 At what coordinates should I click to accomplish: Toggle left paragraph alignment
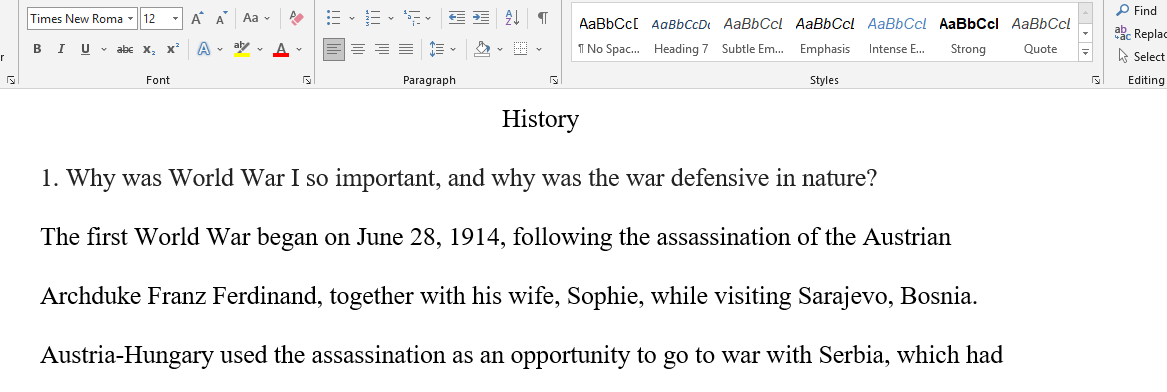pyautogui.click(x=334, y=49)
